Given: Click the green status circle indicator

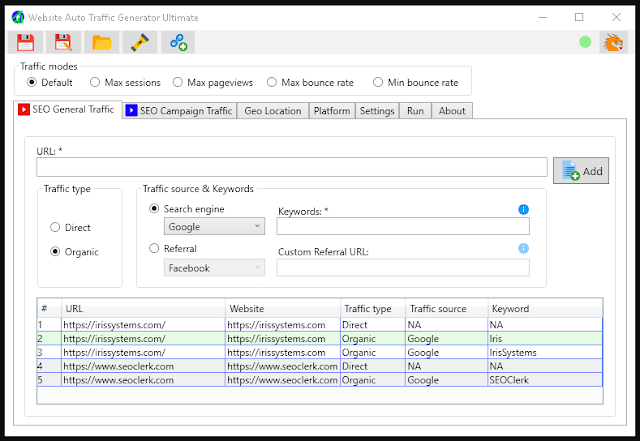Looking at the screenshot, I should [585, 42].
